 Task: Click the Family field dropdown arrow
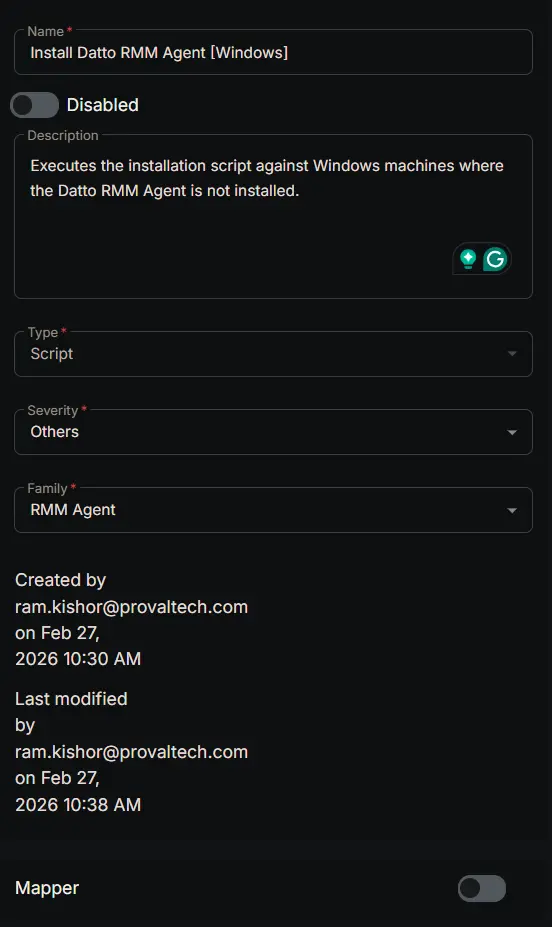pos(512,510)
